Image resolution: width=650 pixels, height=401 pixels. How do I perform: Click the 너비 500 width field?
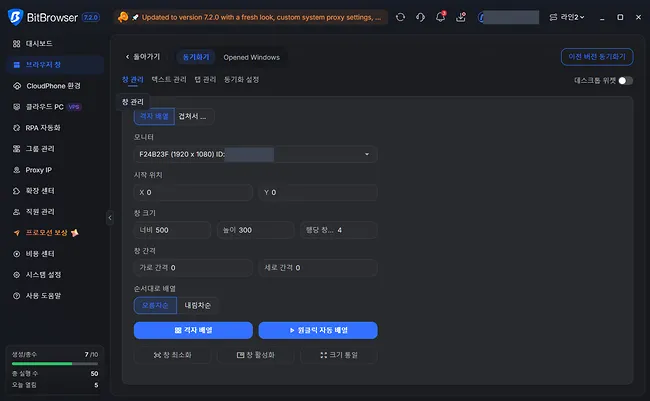click(172, 230)
